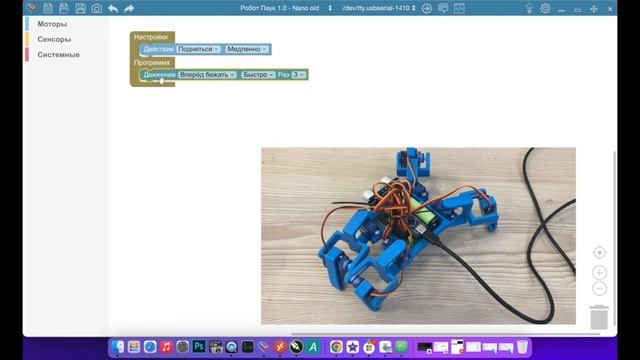Screen dimensions: 640x360
Task: Open the 'Системные' block category
Action: pos(58,55)
